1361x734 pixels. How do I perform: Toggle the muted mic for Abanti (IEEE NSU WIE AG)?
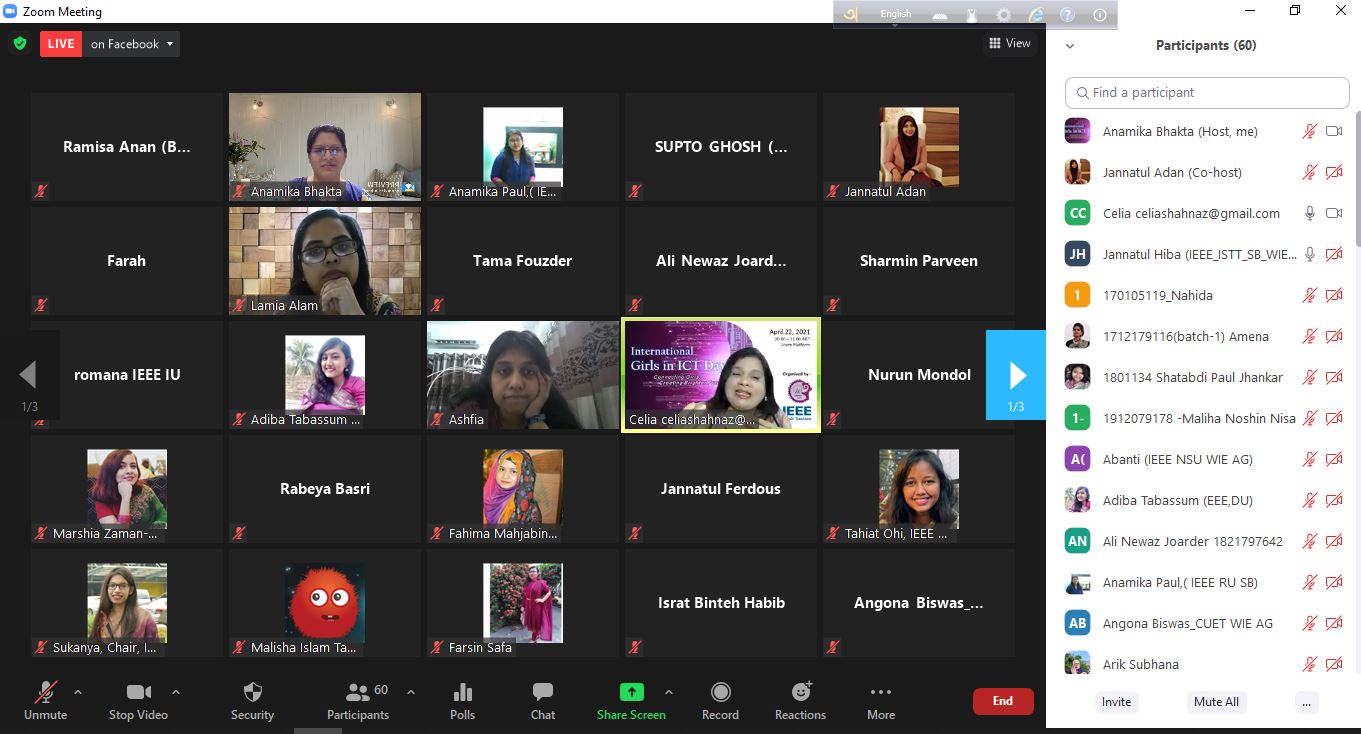coord(1309,459)
